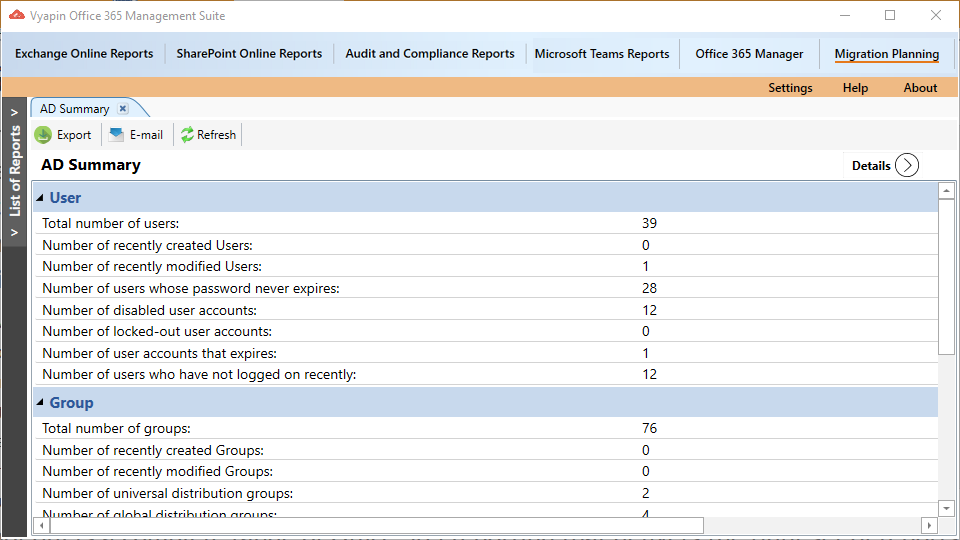Switch to SharePoint Online Reports
This screenshot has width=960, height=540.
[x=249, y=54]
